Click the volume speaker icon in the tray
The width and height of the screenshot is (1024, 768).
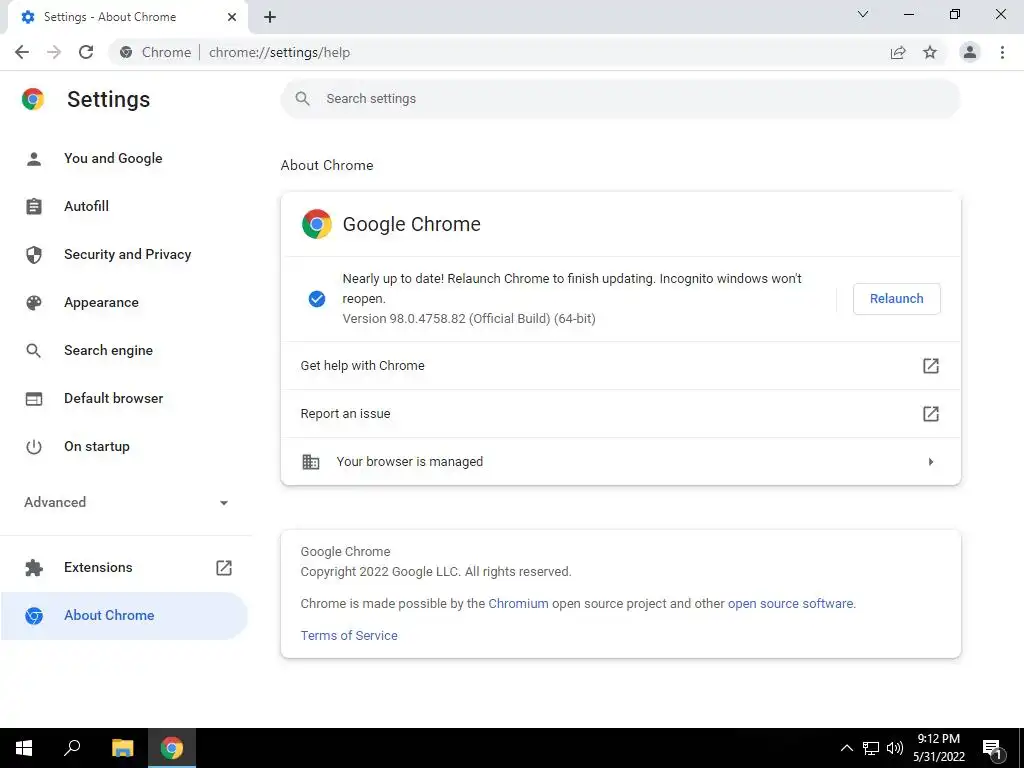895,748
